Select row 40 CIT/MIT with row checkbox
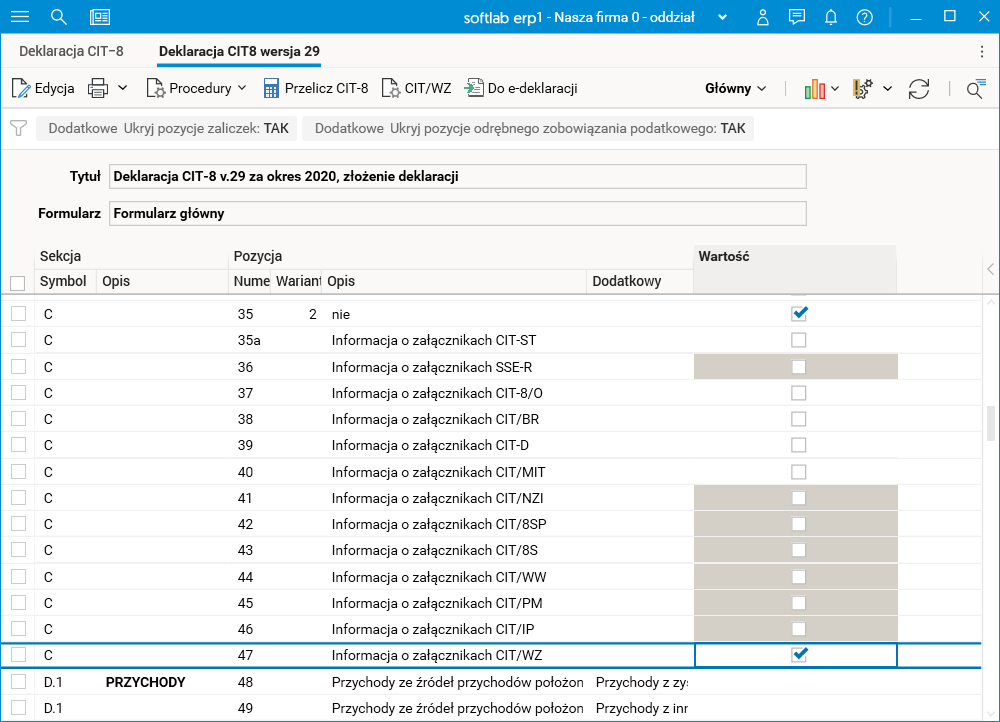The width and height of the screenshot is (1000, 722). 18,472
